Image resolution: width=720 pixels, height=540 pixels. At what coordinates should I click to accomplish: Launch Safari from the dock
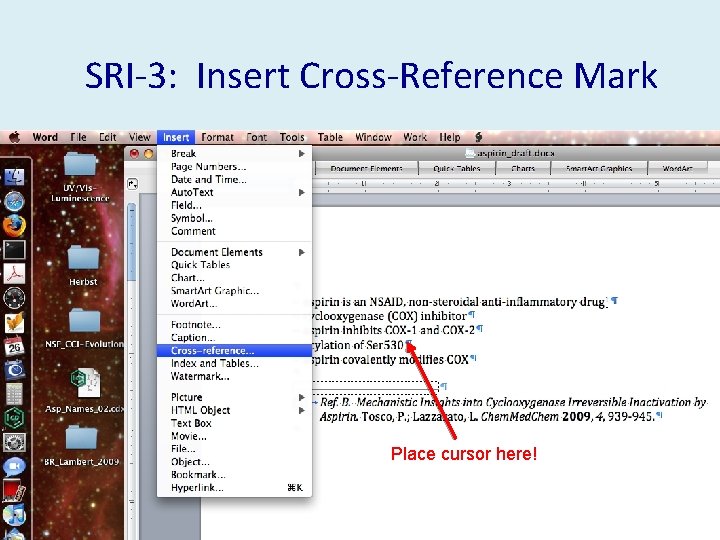(x=14, y=201)
